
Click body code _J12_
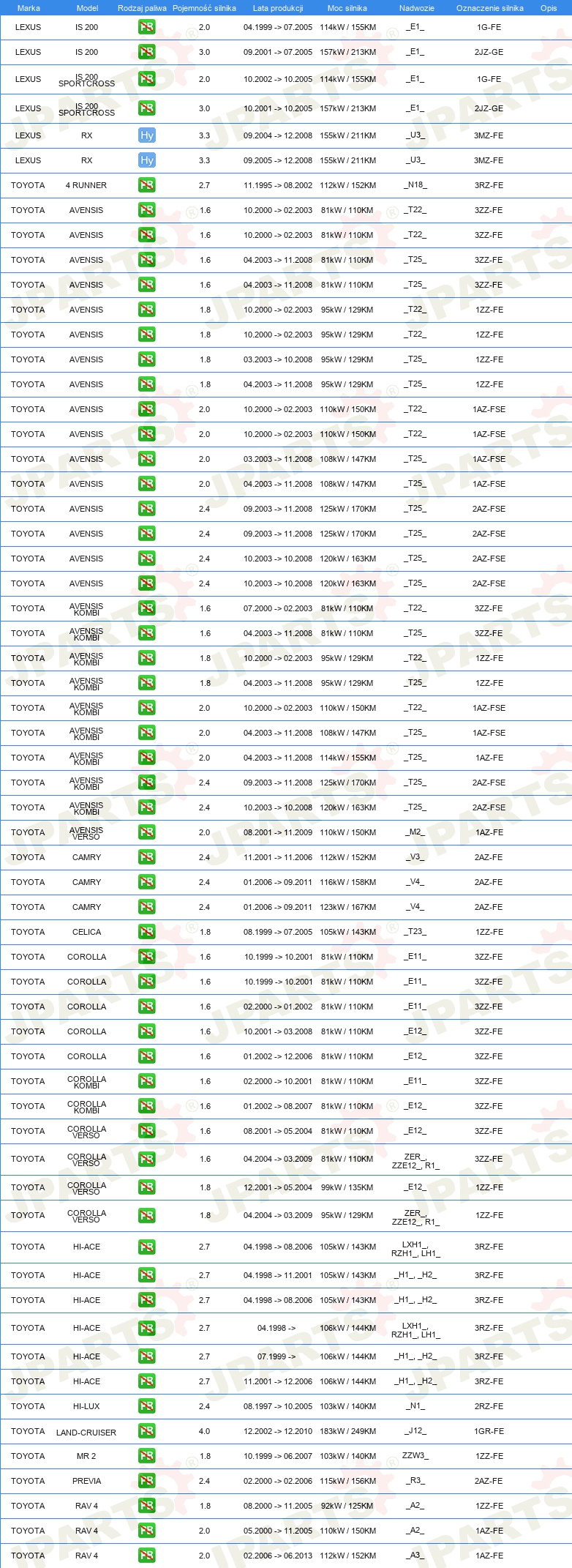415,1430
